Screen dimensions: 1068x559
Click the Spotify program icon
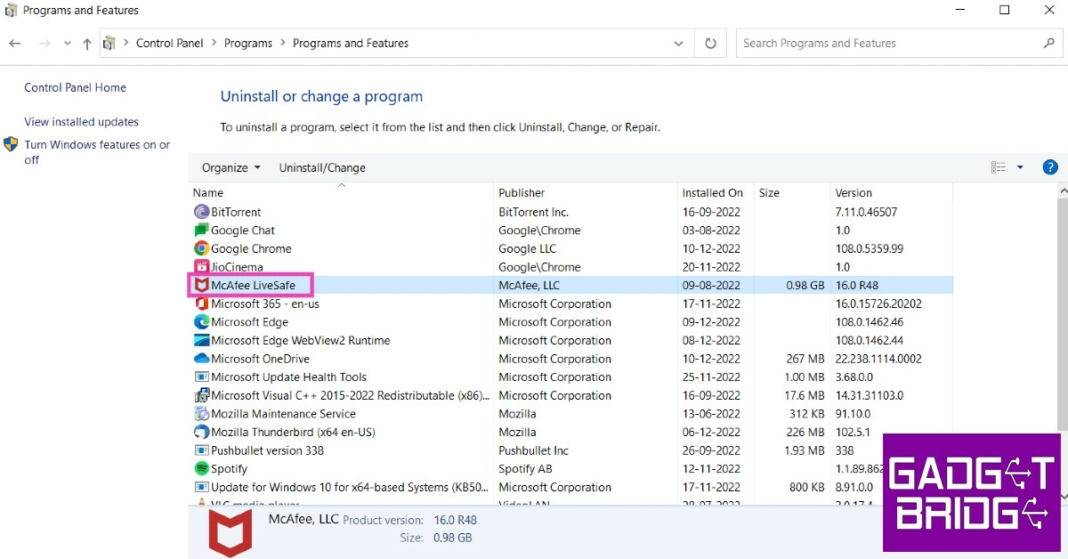coord(201,469)
